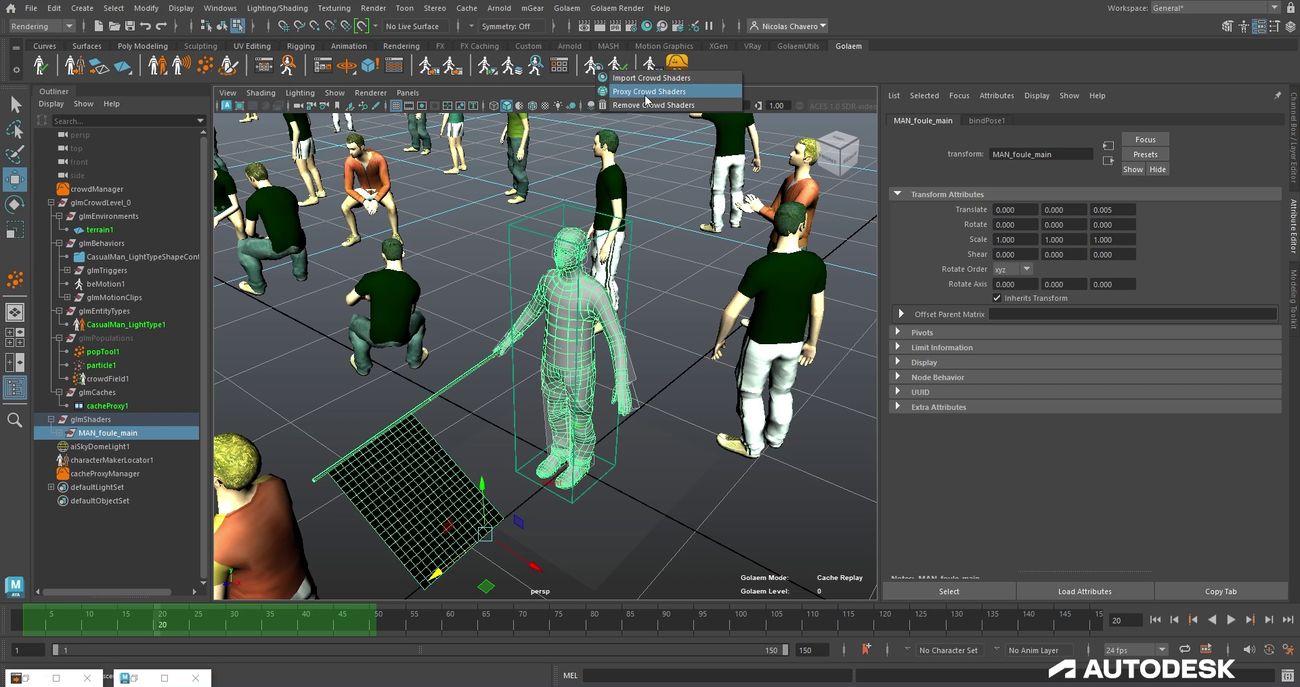This screenshot has height=687, width=1300.
Task: Click the Outliner search field
Action: pyautogui.click(x=122, y=120)
